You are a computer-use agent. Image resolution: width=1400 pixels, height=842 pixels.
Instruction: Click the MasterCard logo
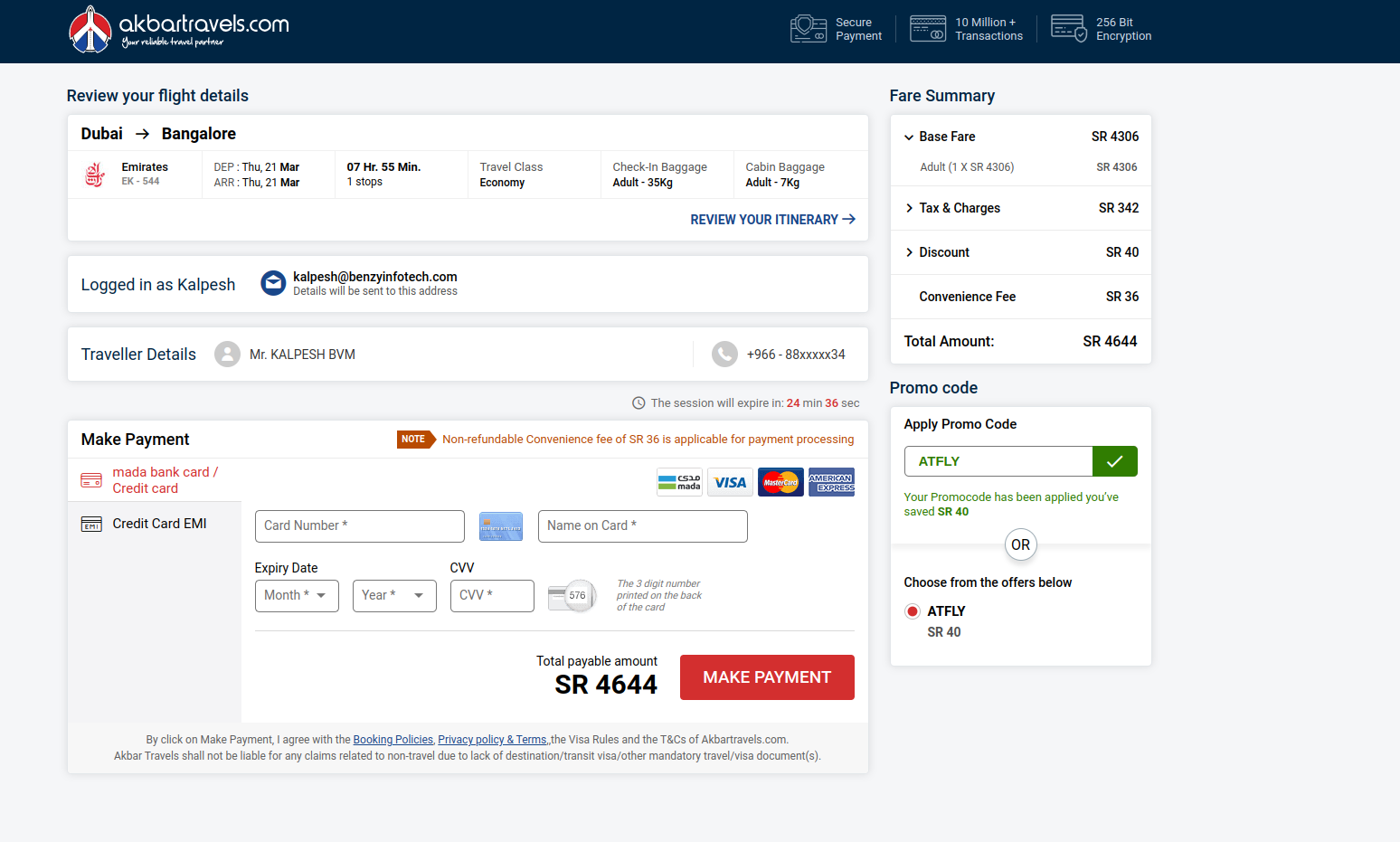(x=780, y=483)
